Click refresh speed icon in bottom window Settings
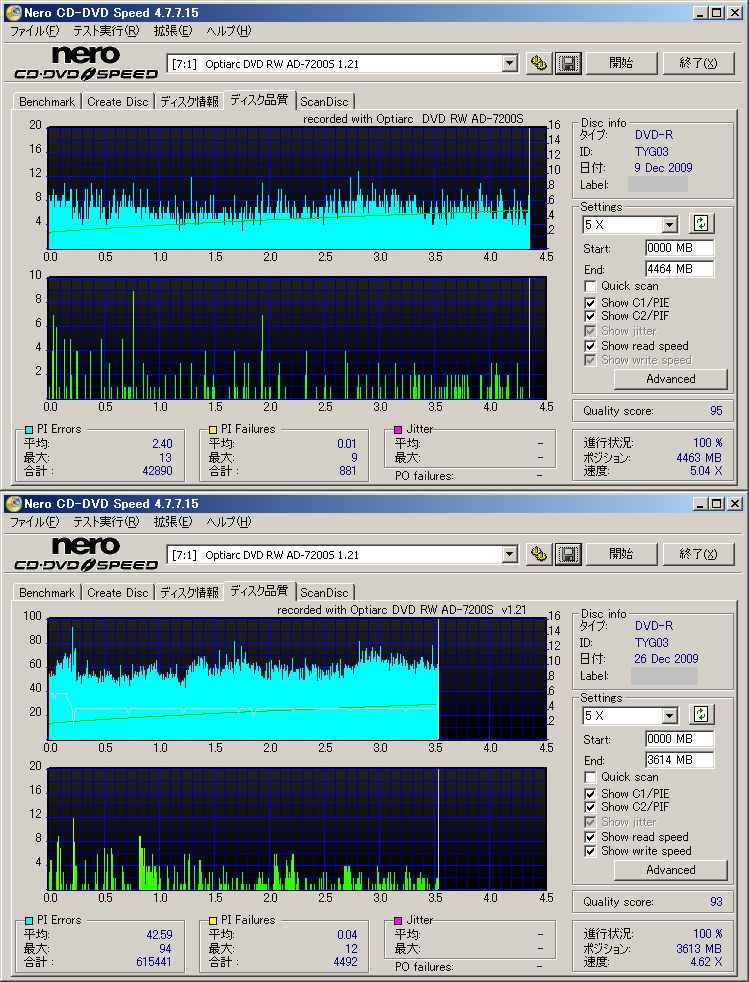Viewport: 749px width, 982px height. (x=701, y=715)
